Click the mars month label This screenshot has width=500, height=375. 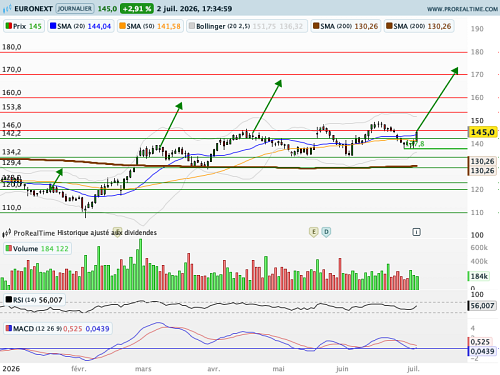point(143,369)
